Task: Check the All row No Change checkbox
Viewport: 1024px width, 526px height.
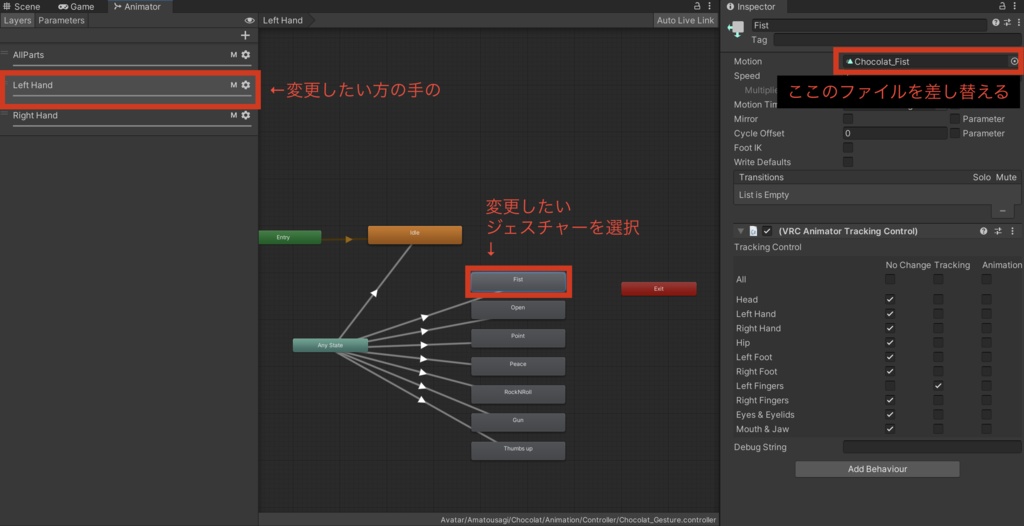Action: point(890,279)
